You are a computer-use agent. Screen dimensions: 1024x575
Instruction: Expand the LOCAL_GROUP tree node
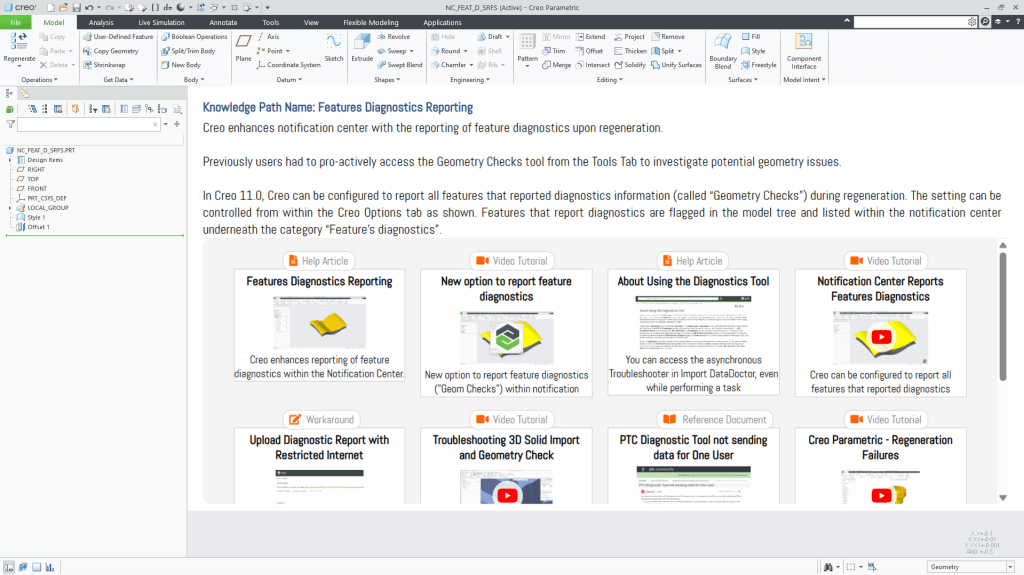point(9,208)
